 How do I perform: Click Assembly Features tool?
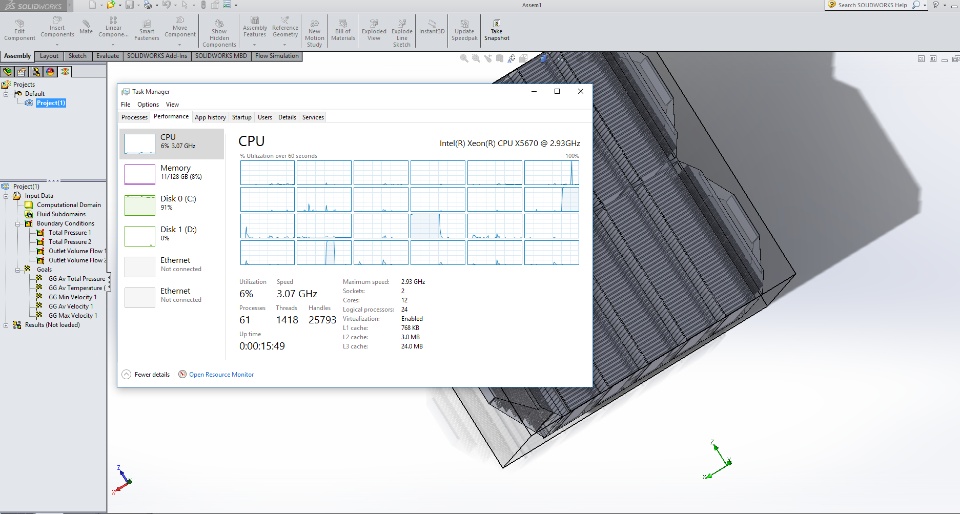click(x=255, y=28)
